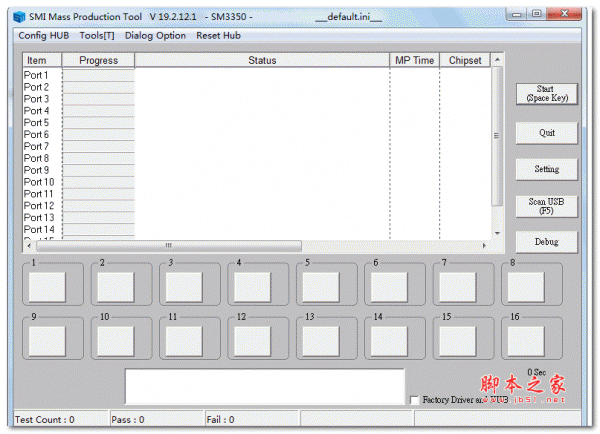Viewport: 600px width, 434px height.
Task: Click port slot box 16
Action: coord(526,341)
